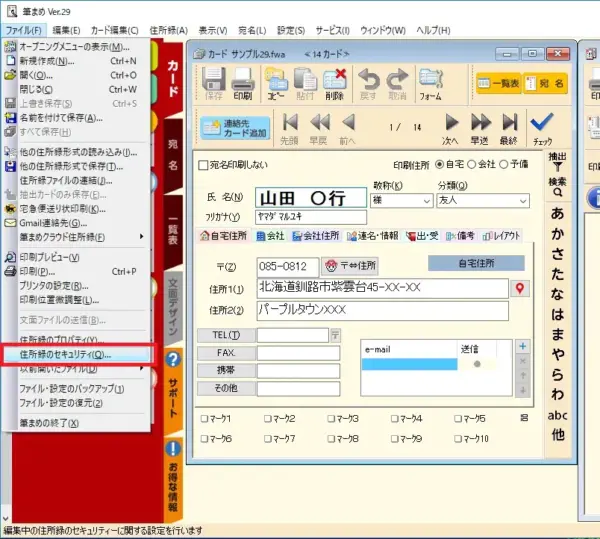Click the 印刷 printer icon in card toolbar

tap(243, 83)
